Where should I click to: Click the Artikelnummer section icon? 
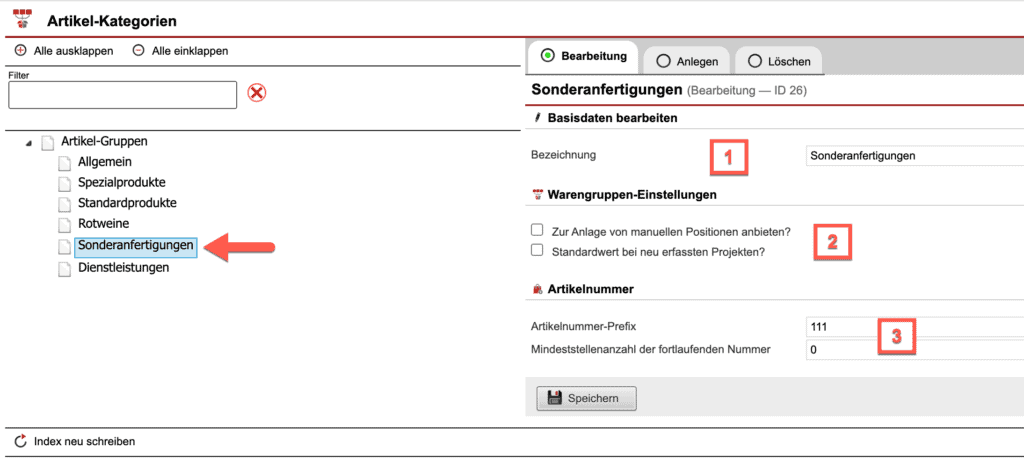pos(538,289)
